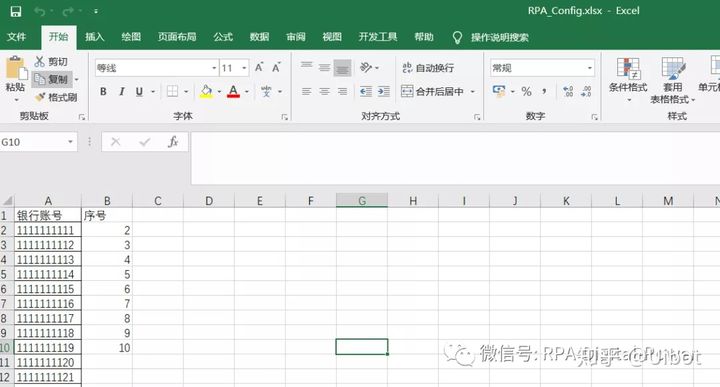Click the 操作说明搜索 search box
Screen dimensions: 720x387
[500, 37]
